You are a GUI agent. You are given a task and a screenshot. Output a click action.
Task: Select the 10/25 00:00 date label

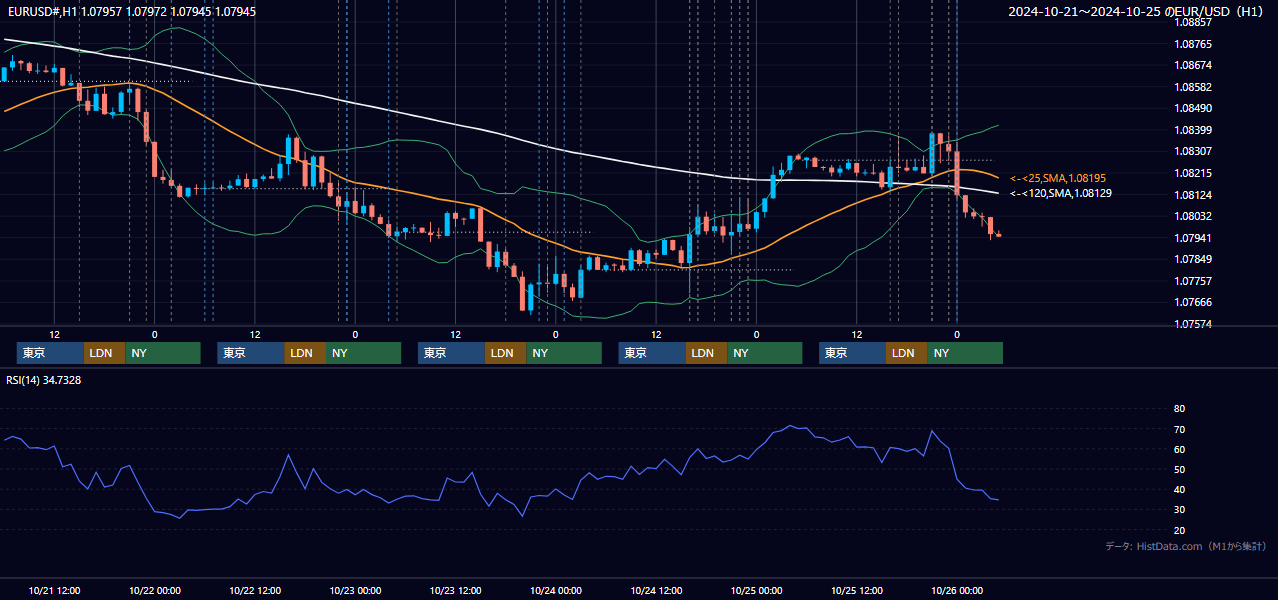(x=756, y=590)
